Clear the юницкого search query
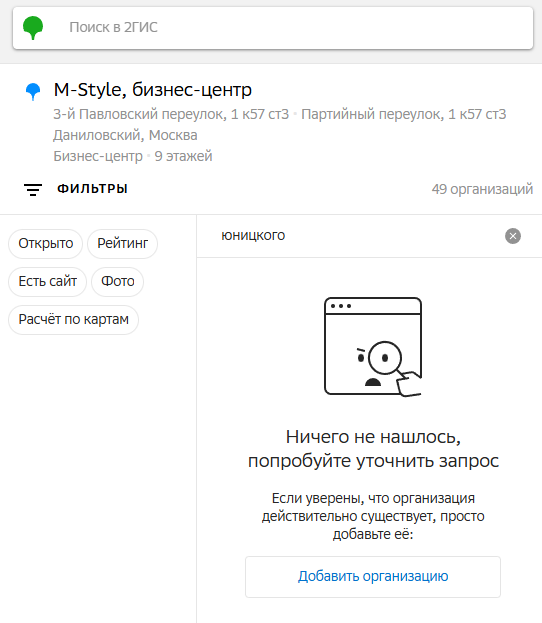The height and width of the screenshot is (623, 542). tap(513, 236)
